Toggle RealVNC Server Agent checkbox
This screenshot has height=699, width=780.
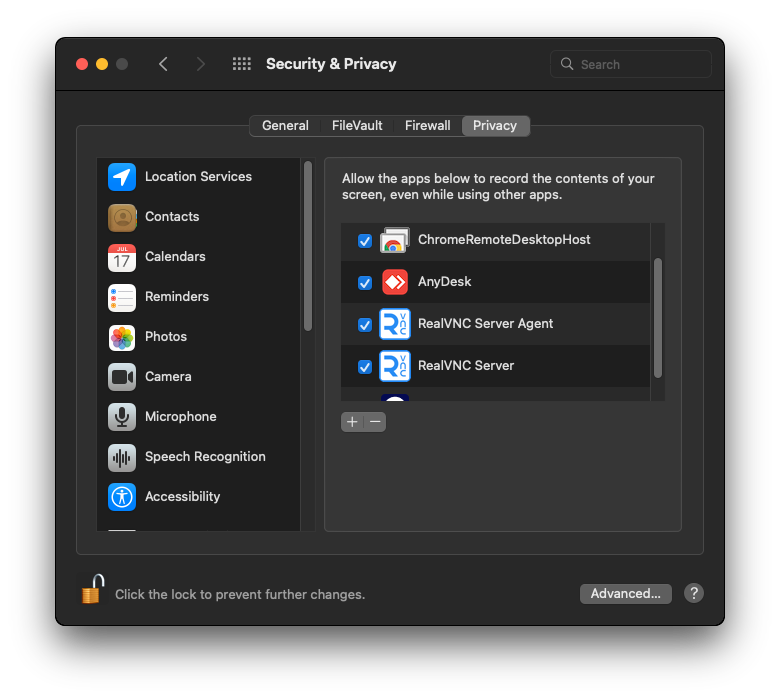pyautogui.click(x=365, y=325)
